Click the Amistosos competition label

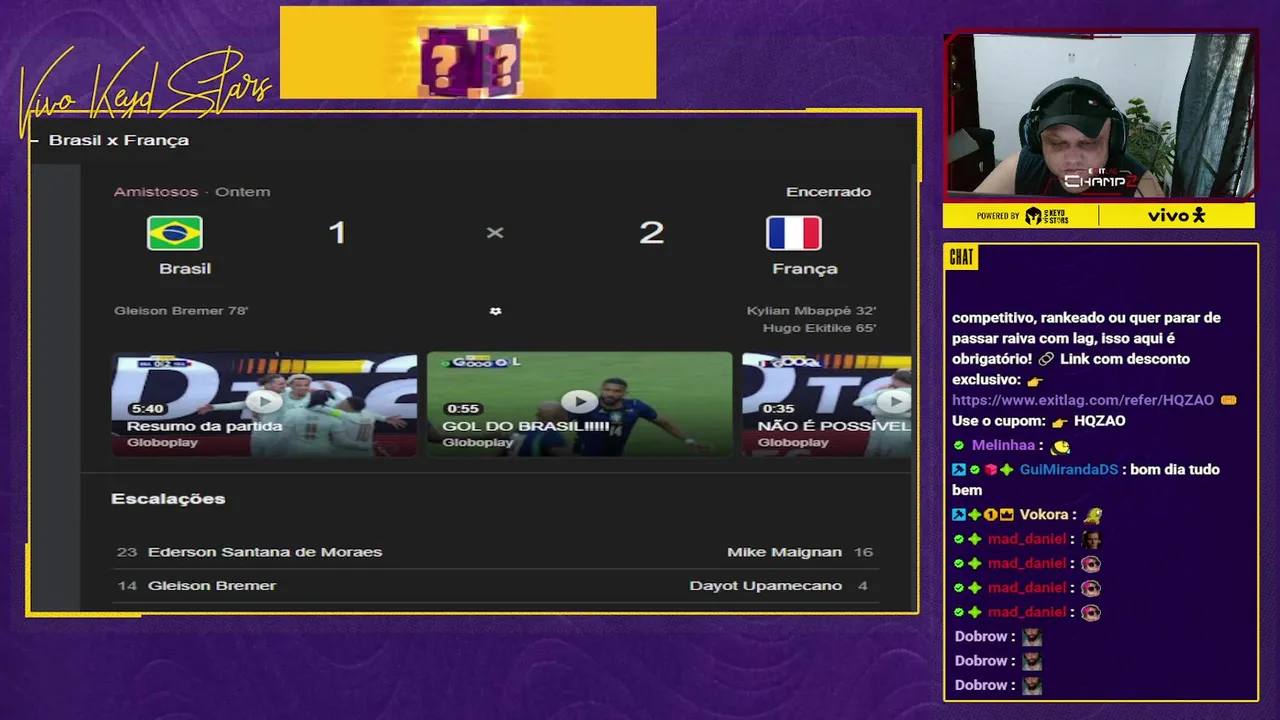156,192
